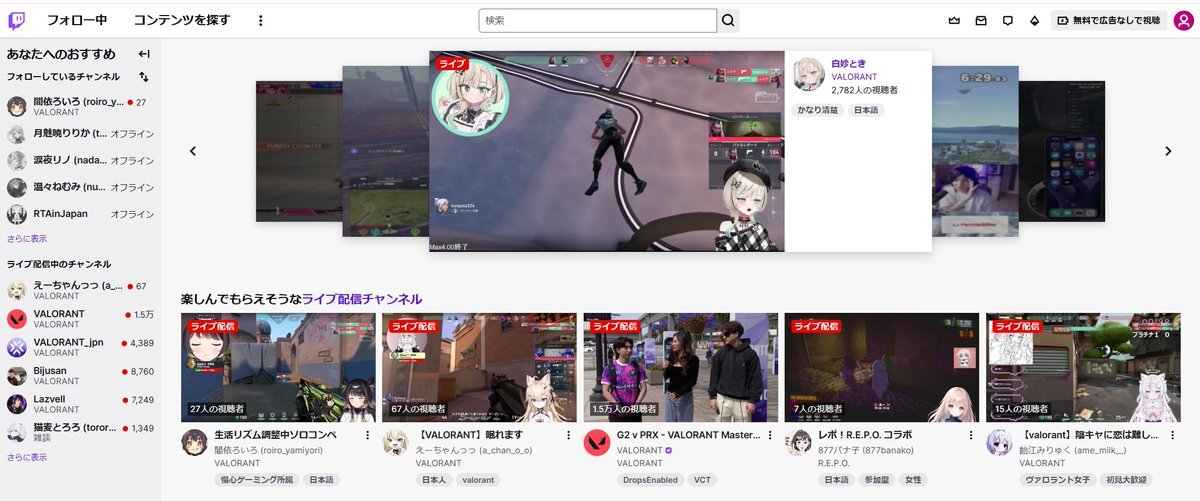Open G2 v PRX stream thumbnail

[x=681, y=368]
